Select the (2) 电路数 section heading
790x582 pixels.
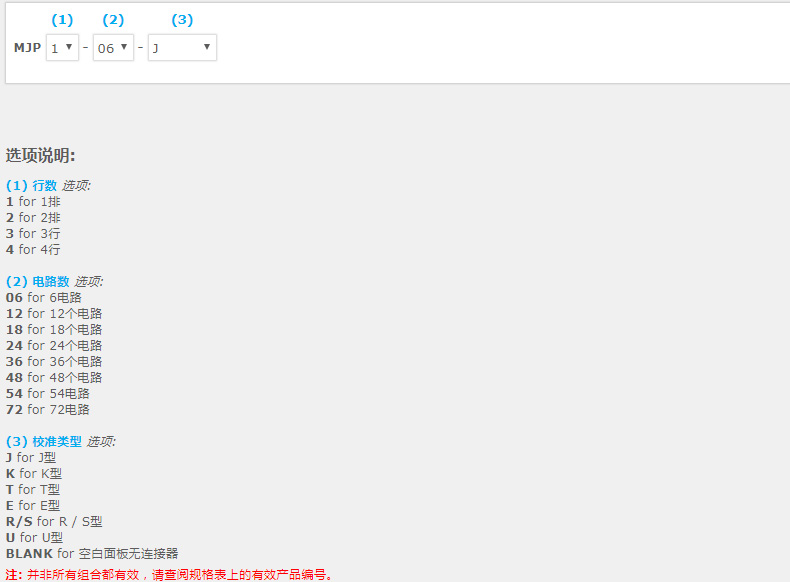38,281
